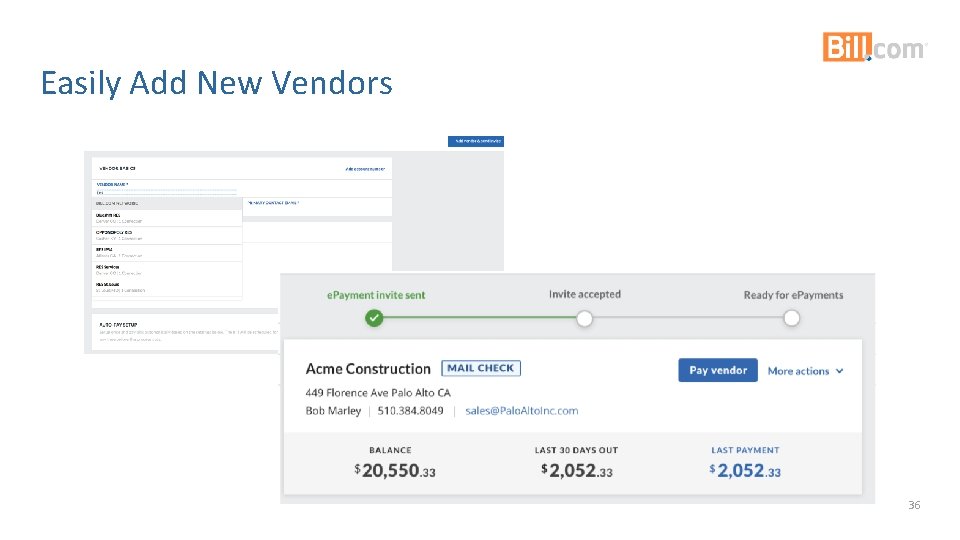
Task: Click the Primary Contact Name field
Action: [x=317, y=207]
